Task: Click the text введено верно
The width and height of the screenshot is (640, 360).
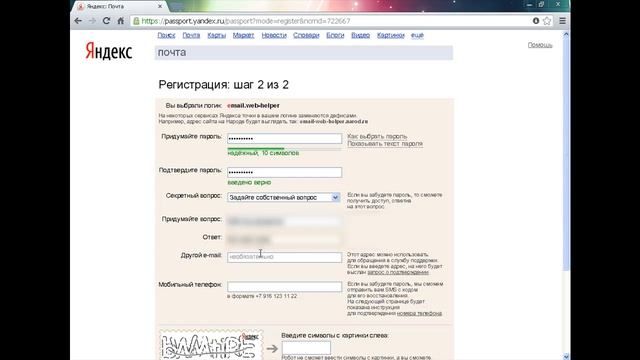Action: pos(249,182)
